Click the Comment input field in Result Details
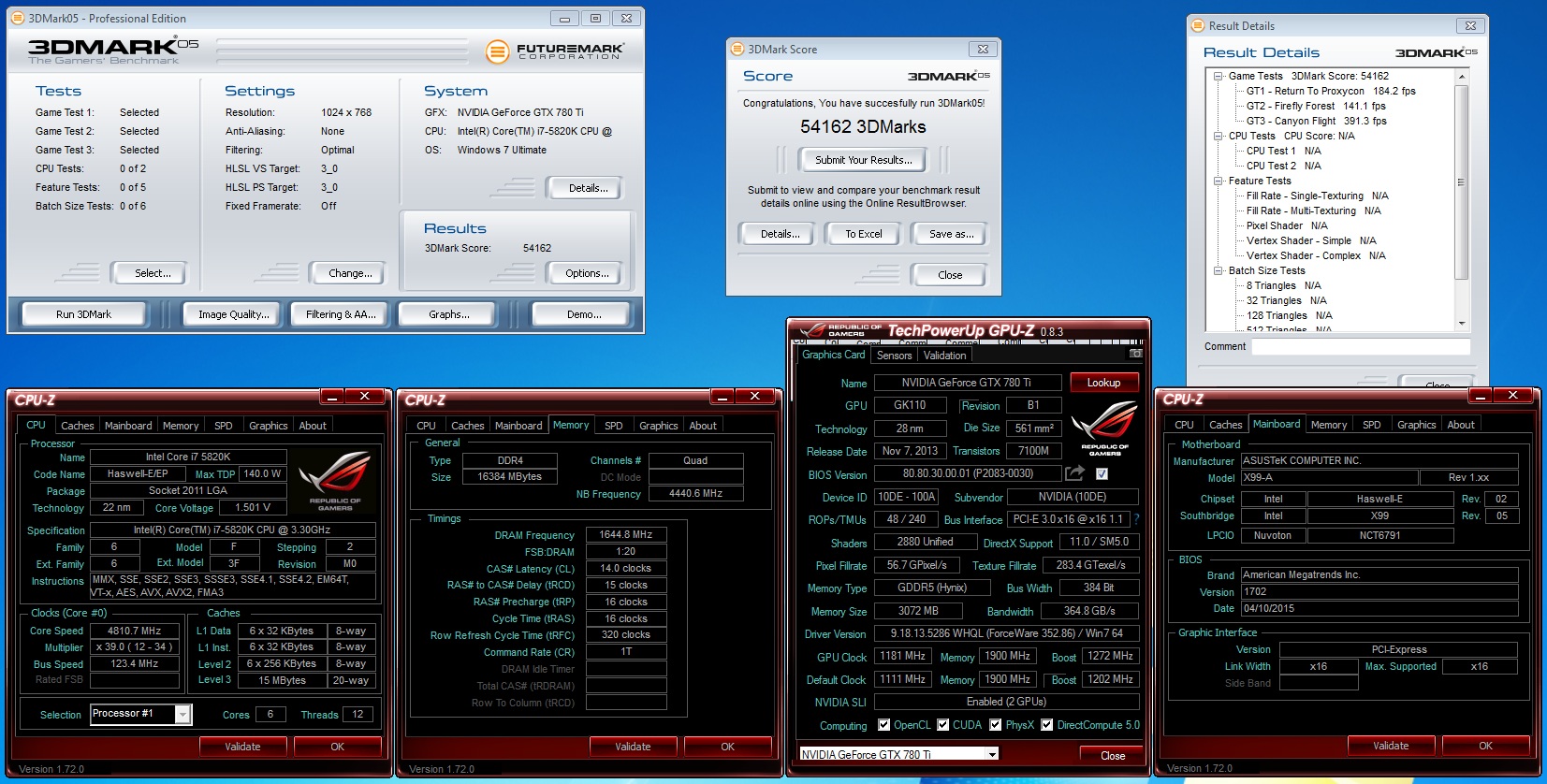Viewport: 1547px width, 784px height. click(x=1361, y=346)
